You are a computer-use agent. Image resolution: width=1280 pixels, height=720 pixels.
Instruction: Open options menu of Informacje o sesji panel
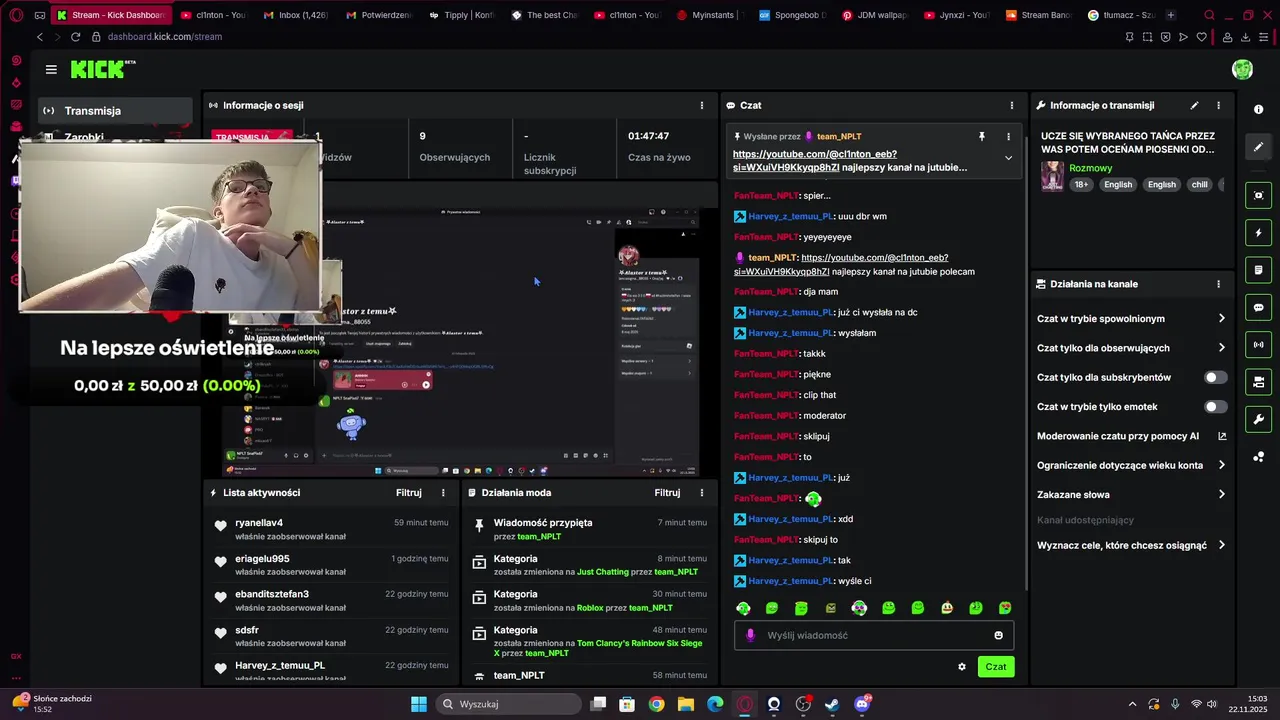[x=701, y=105]
